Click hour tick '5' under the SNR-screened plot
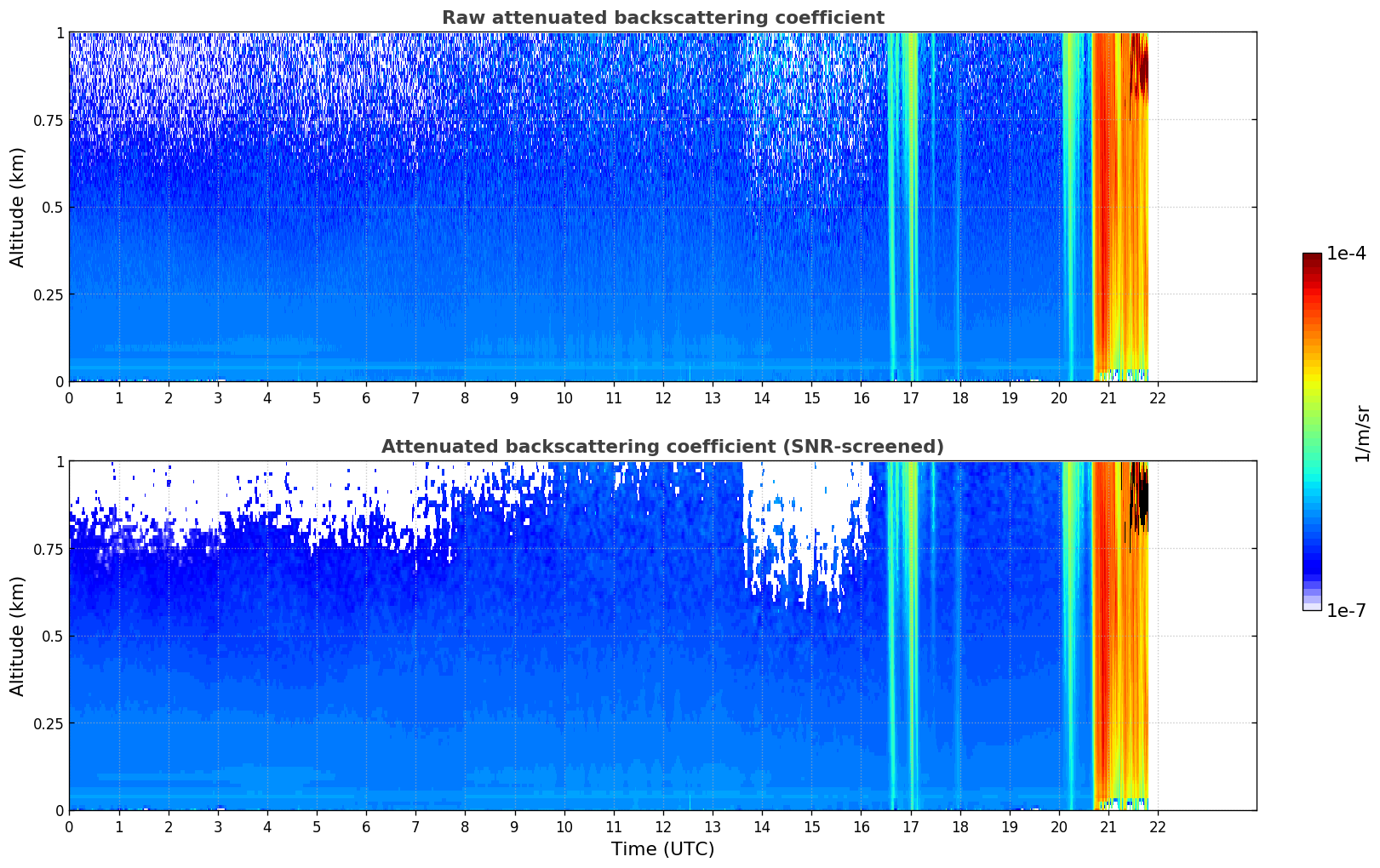 coord(317,826)
